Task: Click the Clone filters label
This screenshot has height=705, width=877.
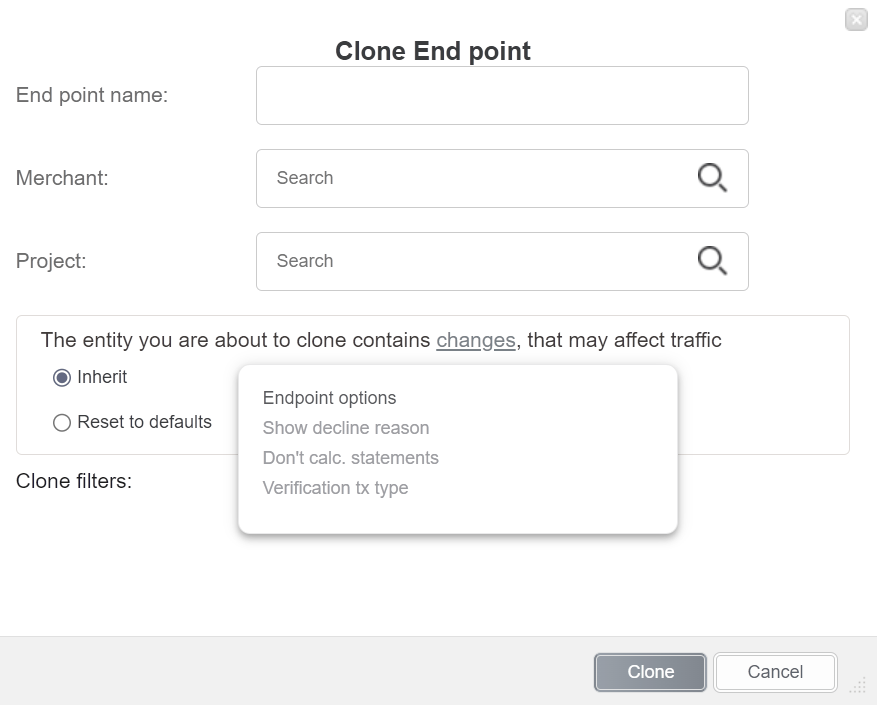Action: [74, 481]
